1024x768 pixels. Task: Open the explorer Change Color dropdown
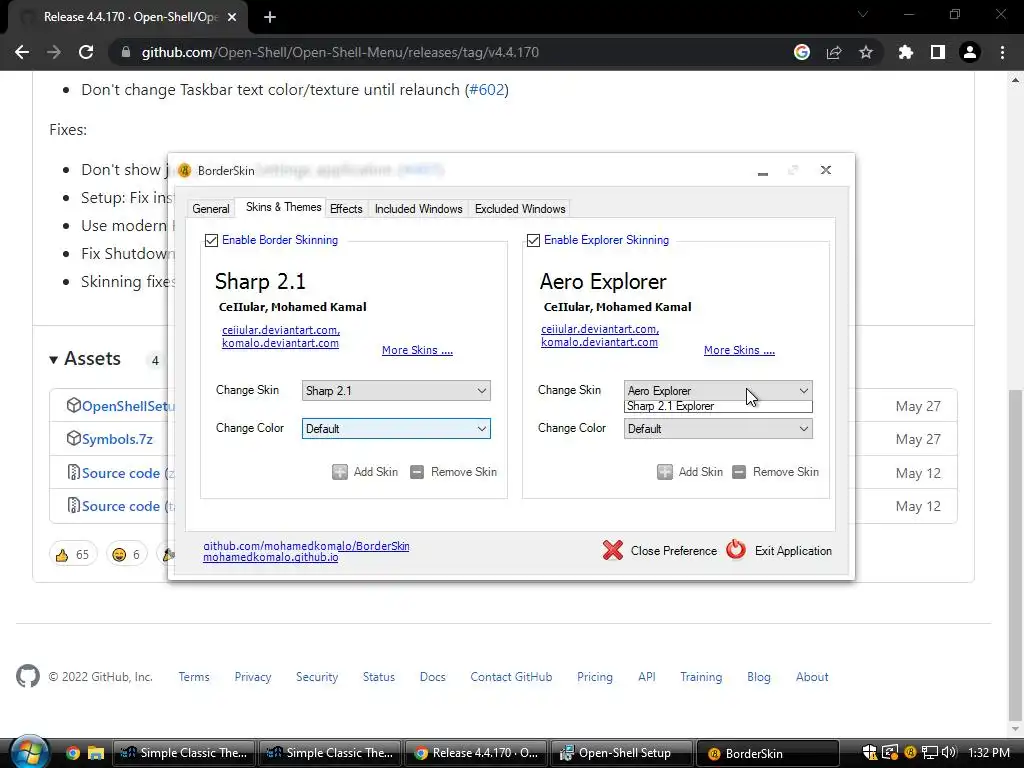click(x=718, y=428)
